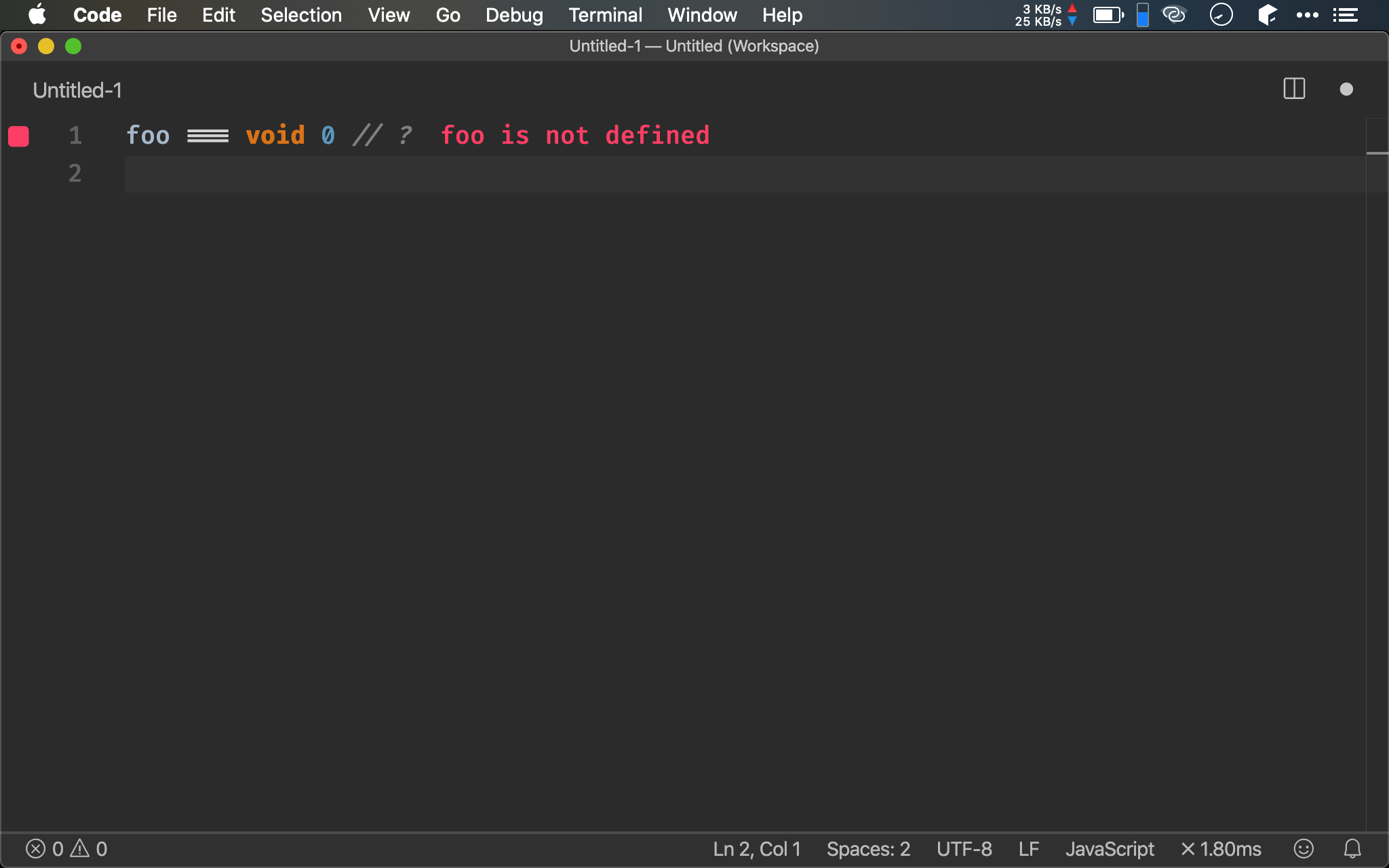The image size is (1389, 868).
Task: Click 'Ln 2, Col 1' to go to line
Action: (757, 849)
